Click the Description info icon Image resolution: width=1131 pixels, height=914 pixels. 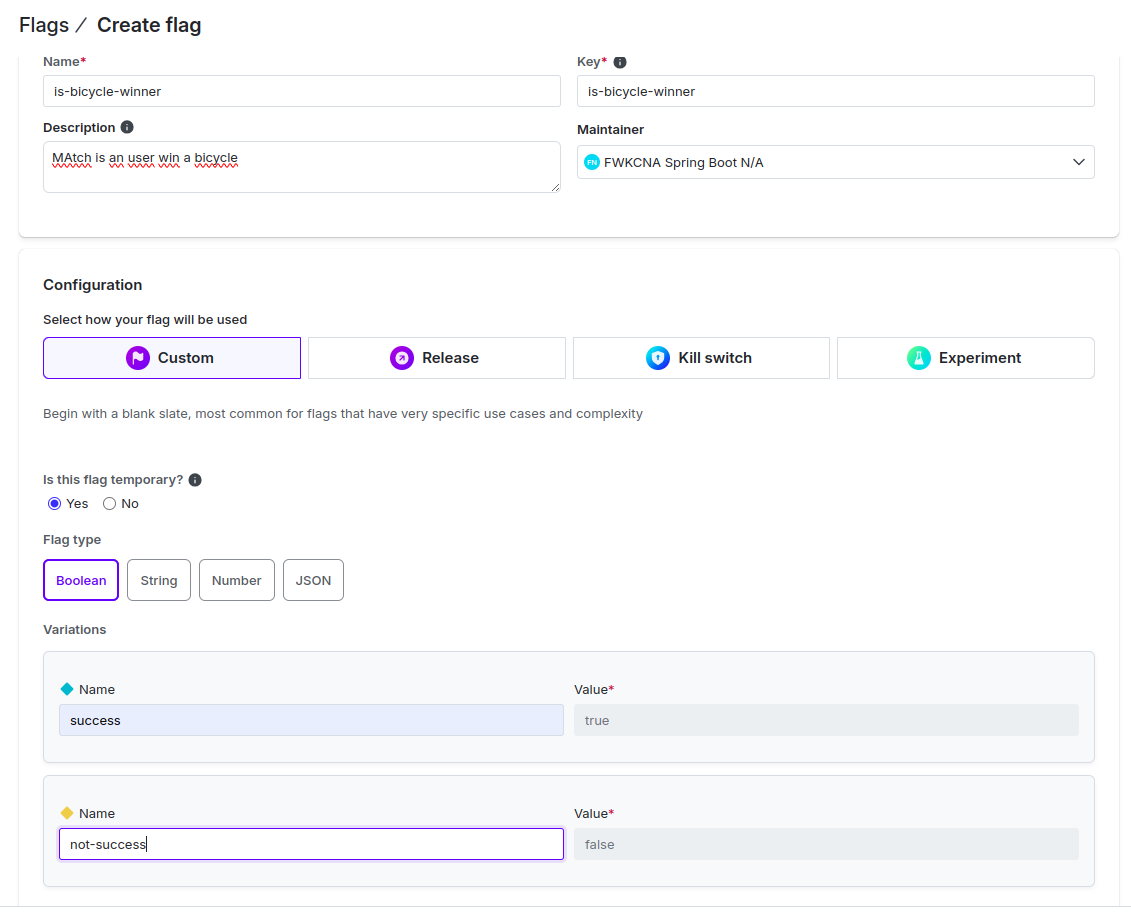127,127
